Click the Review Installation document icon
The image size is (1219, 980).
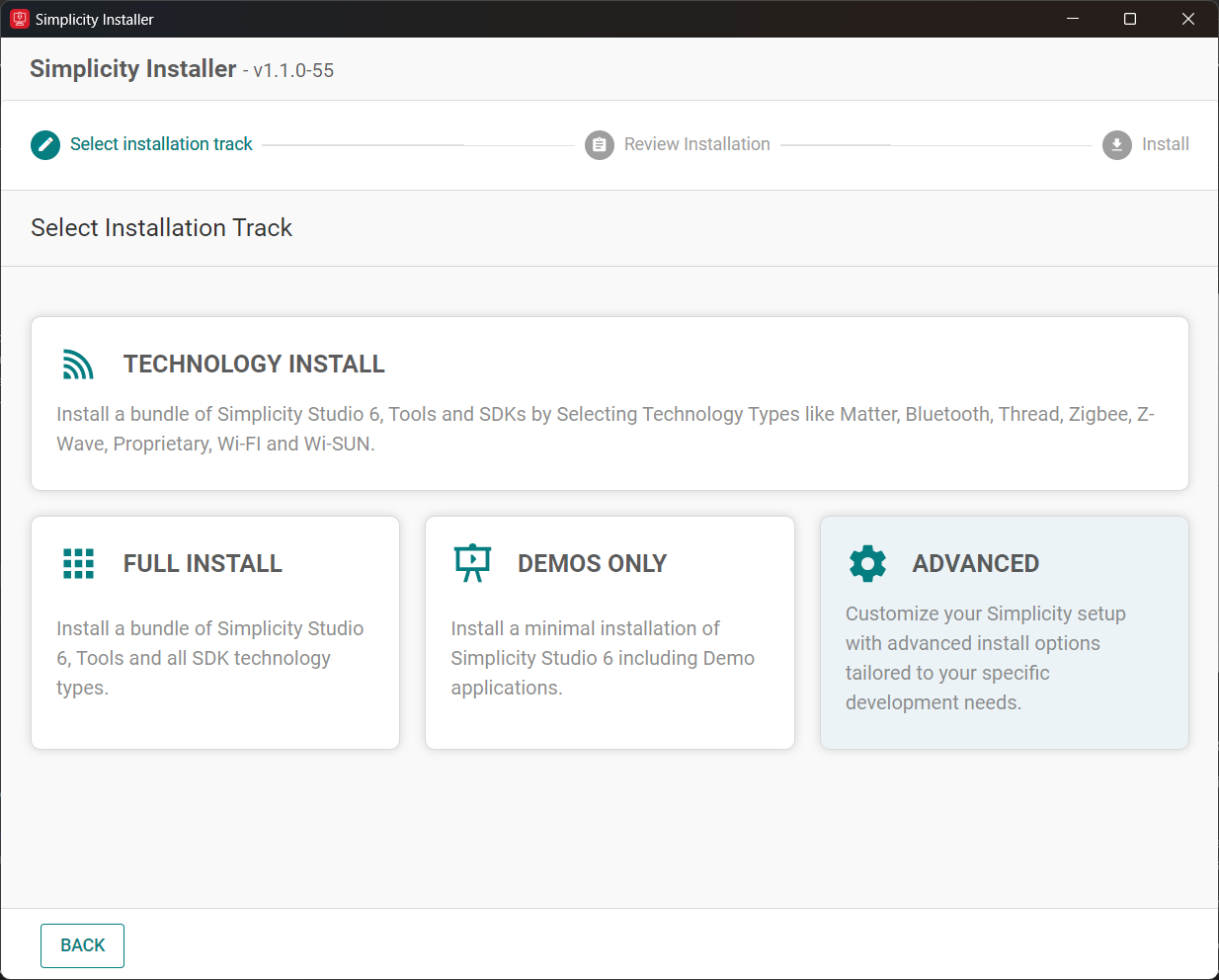(600, 144)
